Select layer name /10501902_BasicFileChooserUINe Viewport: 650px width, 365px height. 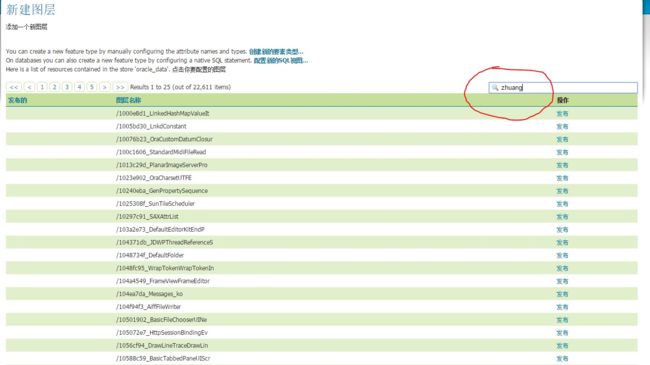click(x=161, y=320)
